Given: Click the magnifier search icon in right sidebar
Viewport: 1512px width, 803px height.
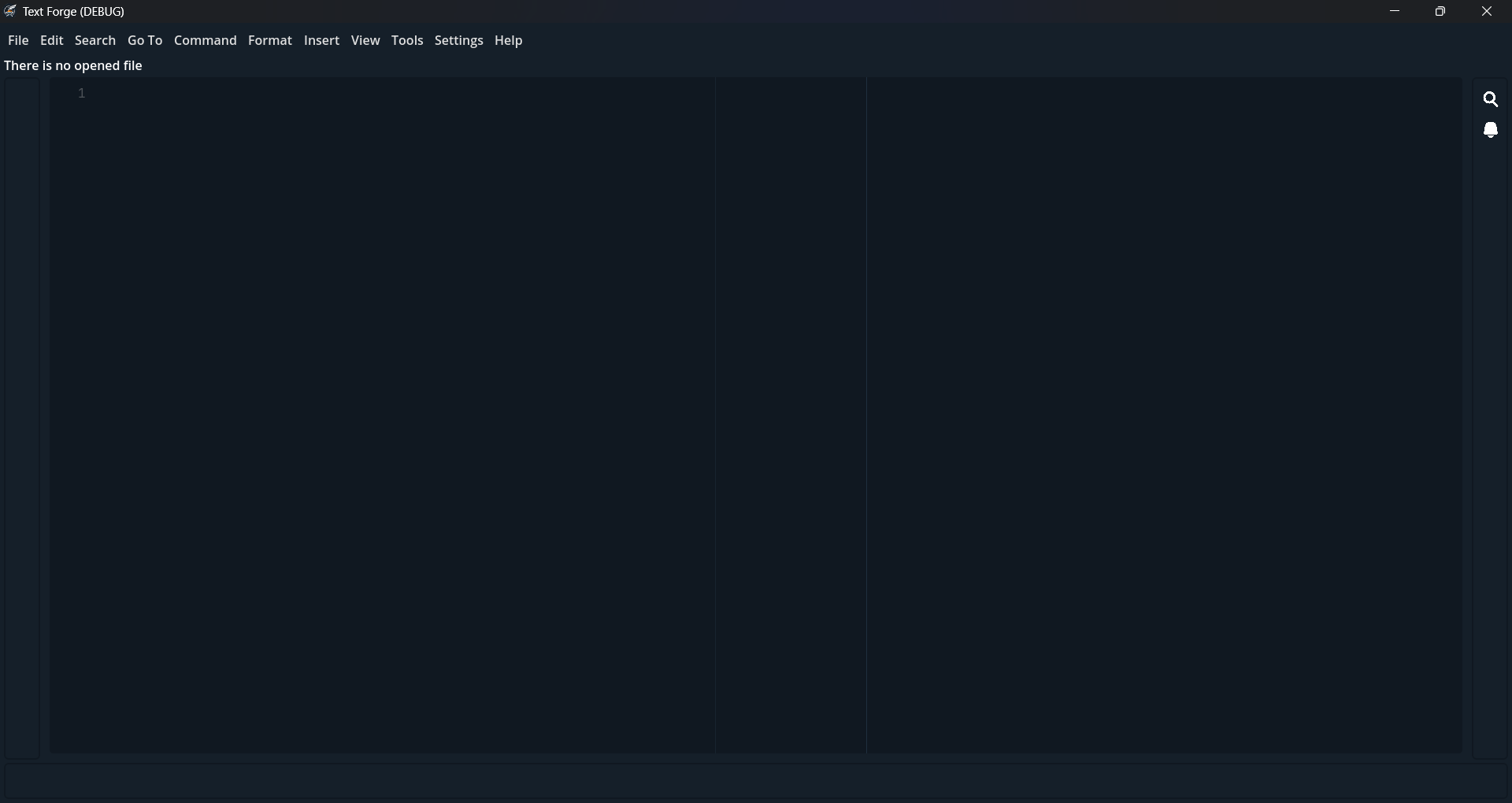Looking at the screenshot, I should click(x=1491, y=99).
